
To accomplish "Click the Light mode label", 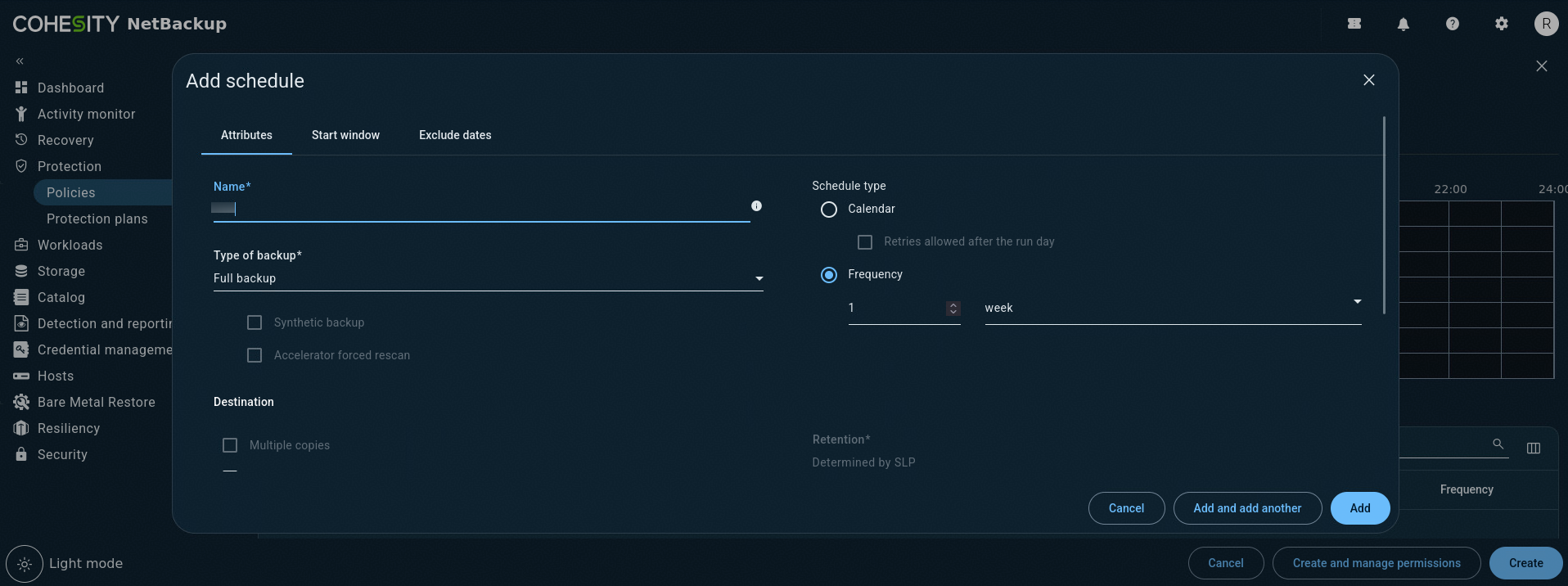I will coord(86,563).
